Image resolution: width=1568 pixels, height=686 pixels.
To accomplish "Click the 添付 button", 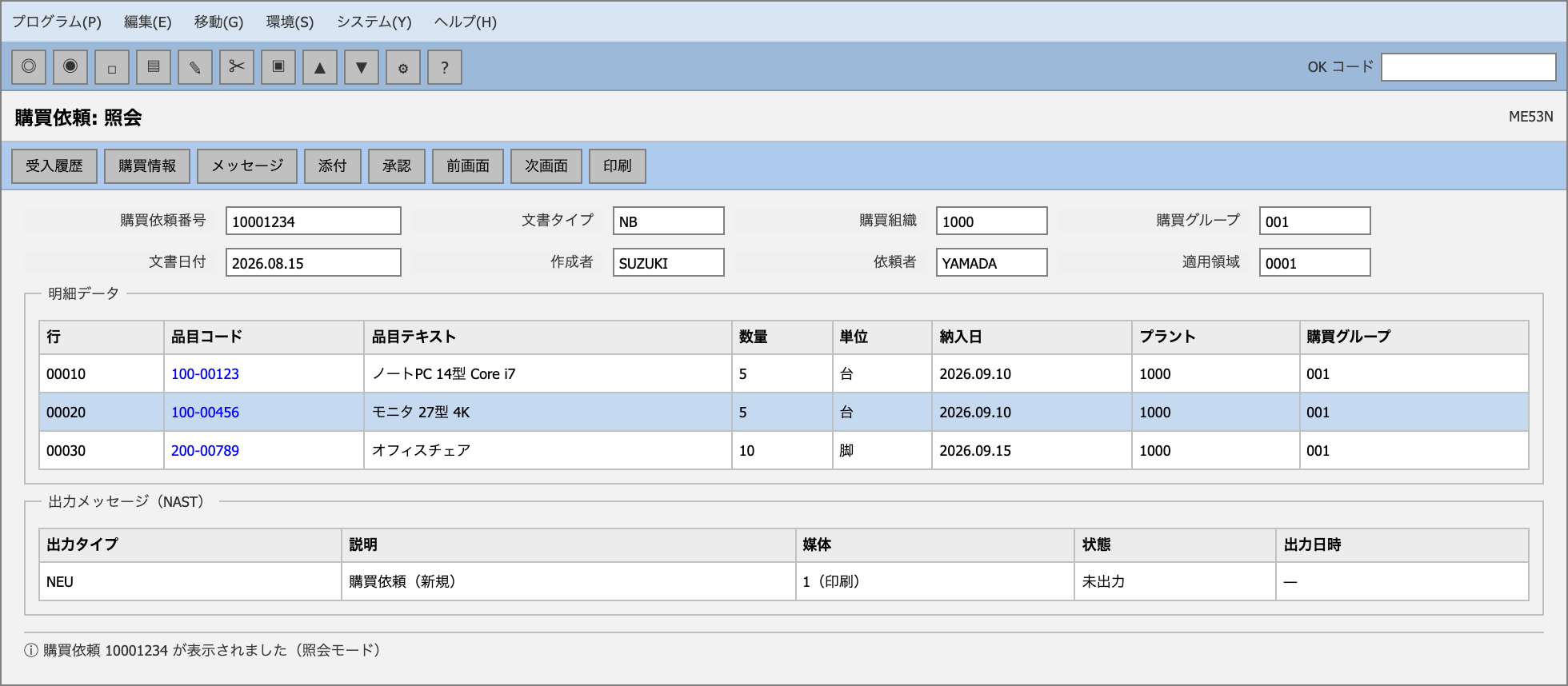I will [x=333, y=166].
